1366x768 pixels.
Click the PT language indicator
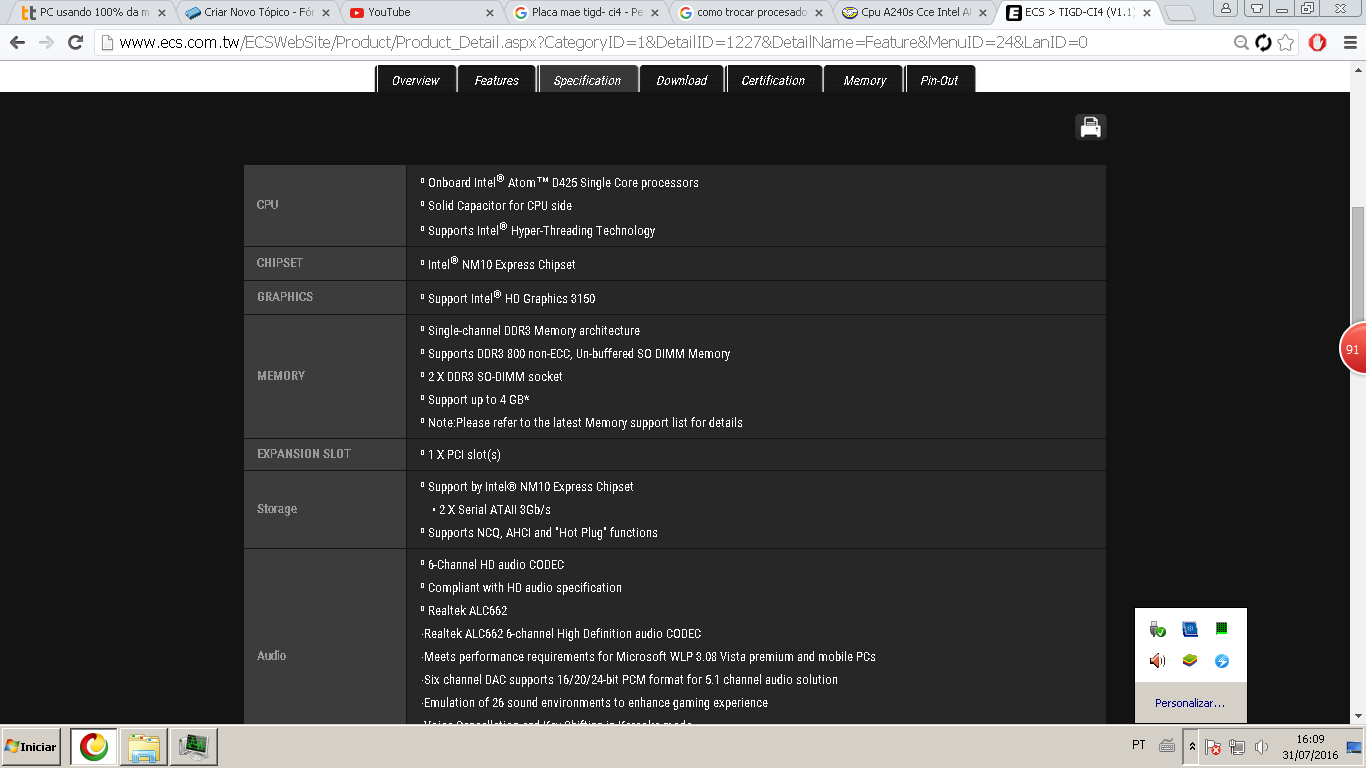click(1138, 745)
